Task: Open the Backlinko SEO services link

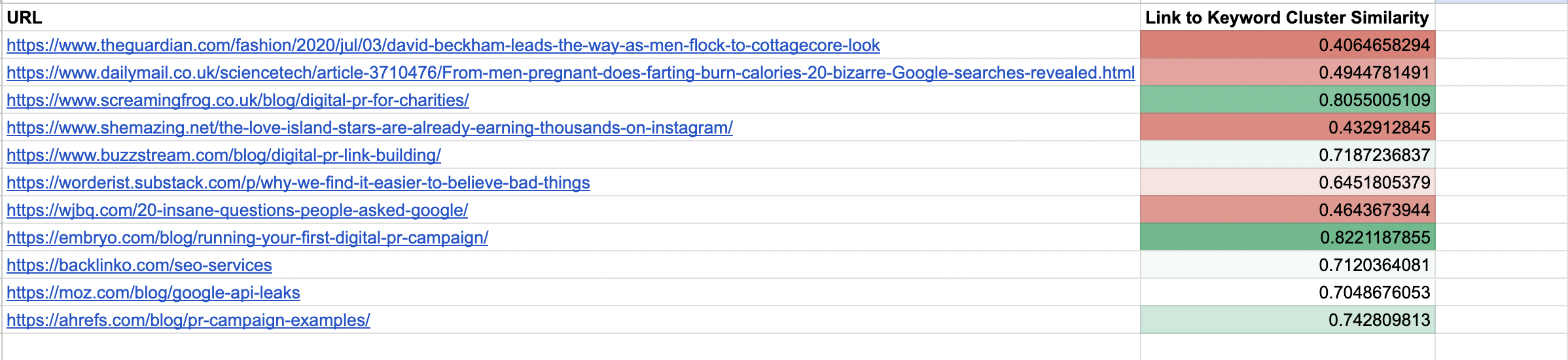Action: pyautogui.click(x=139, y=265)
